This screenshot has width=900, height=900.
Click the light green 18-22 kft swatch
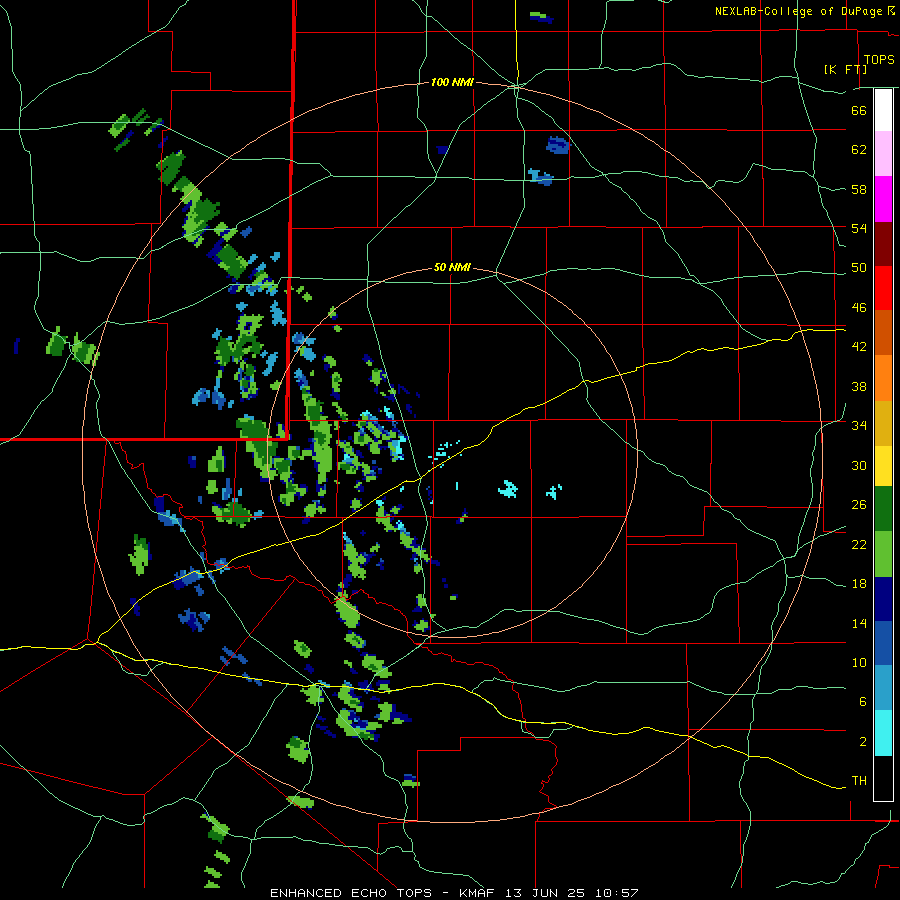coord(883,554)
